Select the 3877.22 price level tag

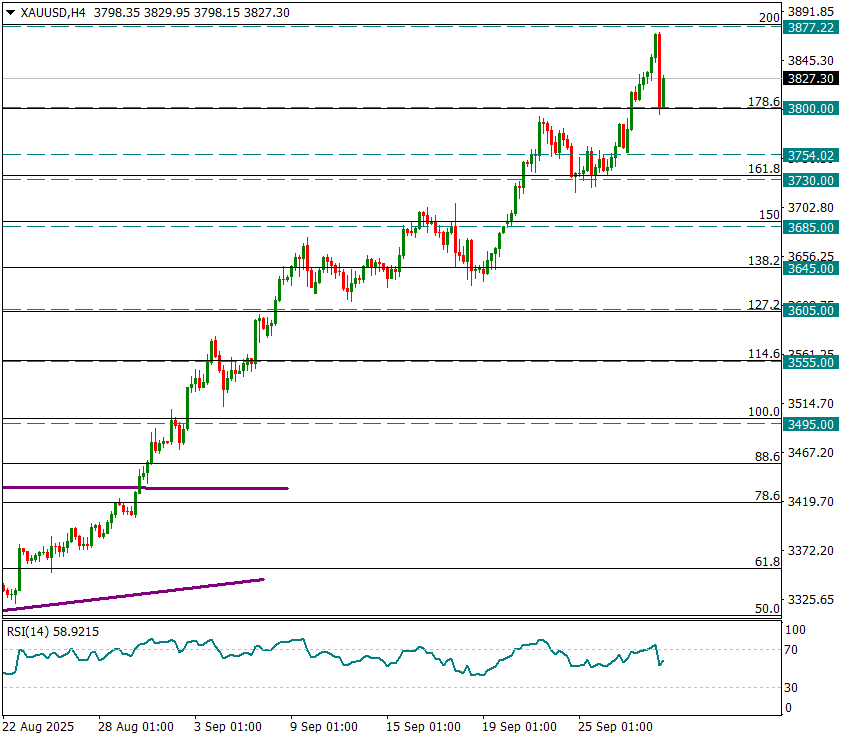point(810,28)
